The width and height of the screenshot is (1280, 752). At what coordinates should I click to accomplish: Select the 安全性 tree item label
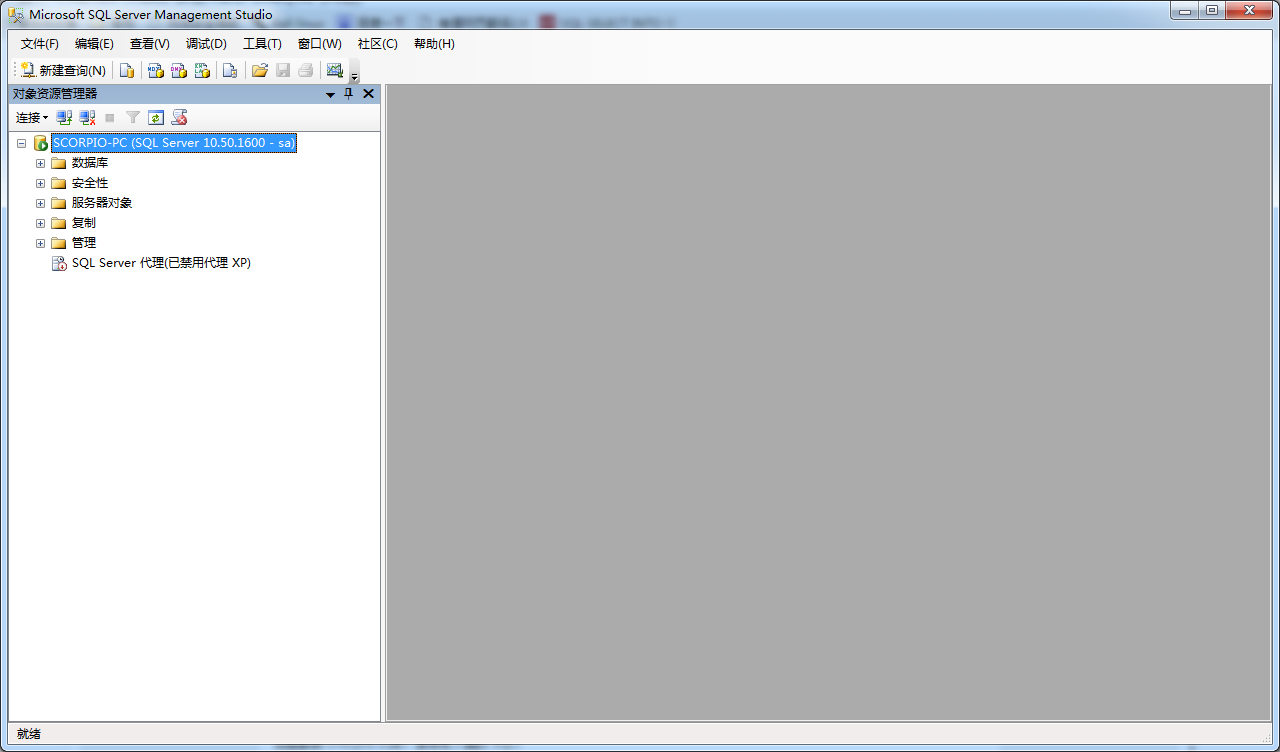(x=90, y=183)
